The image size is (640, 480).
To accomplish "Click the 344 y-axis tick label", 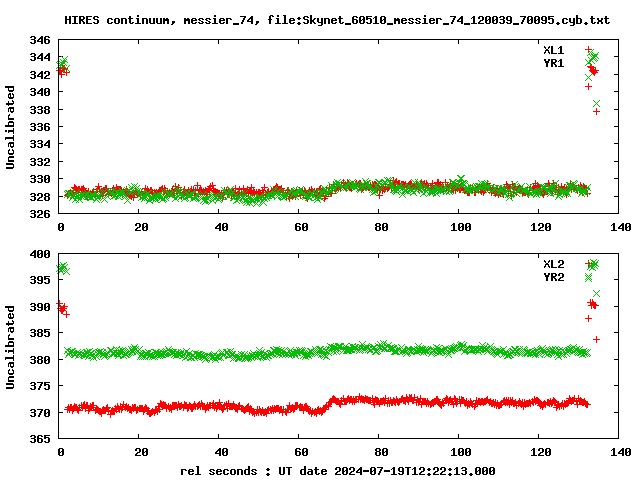I will pos(40,57).
